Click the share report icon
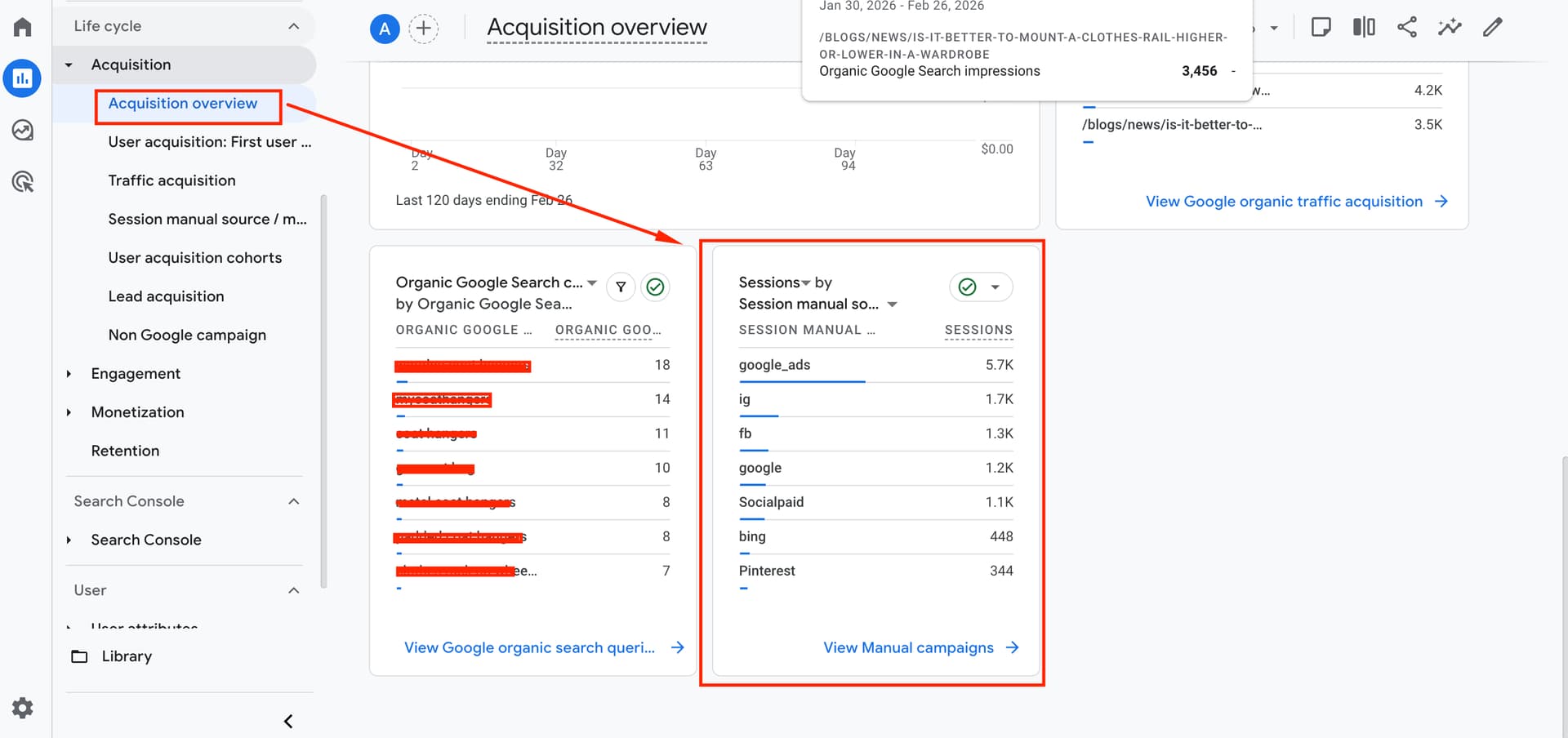This screenshot has height=738, width=1568. tap(1406, 27)
